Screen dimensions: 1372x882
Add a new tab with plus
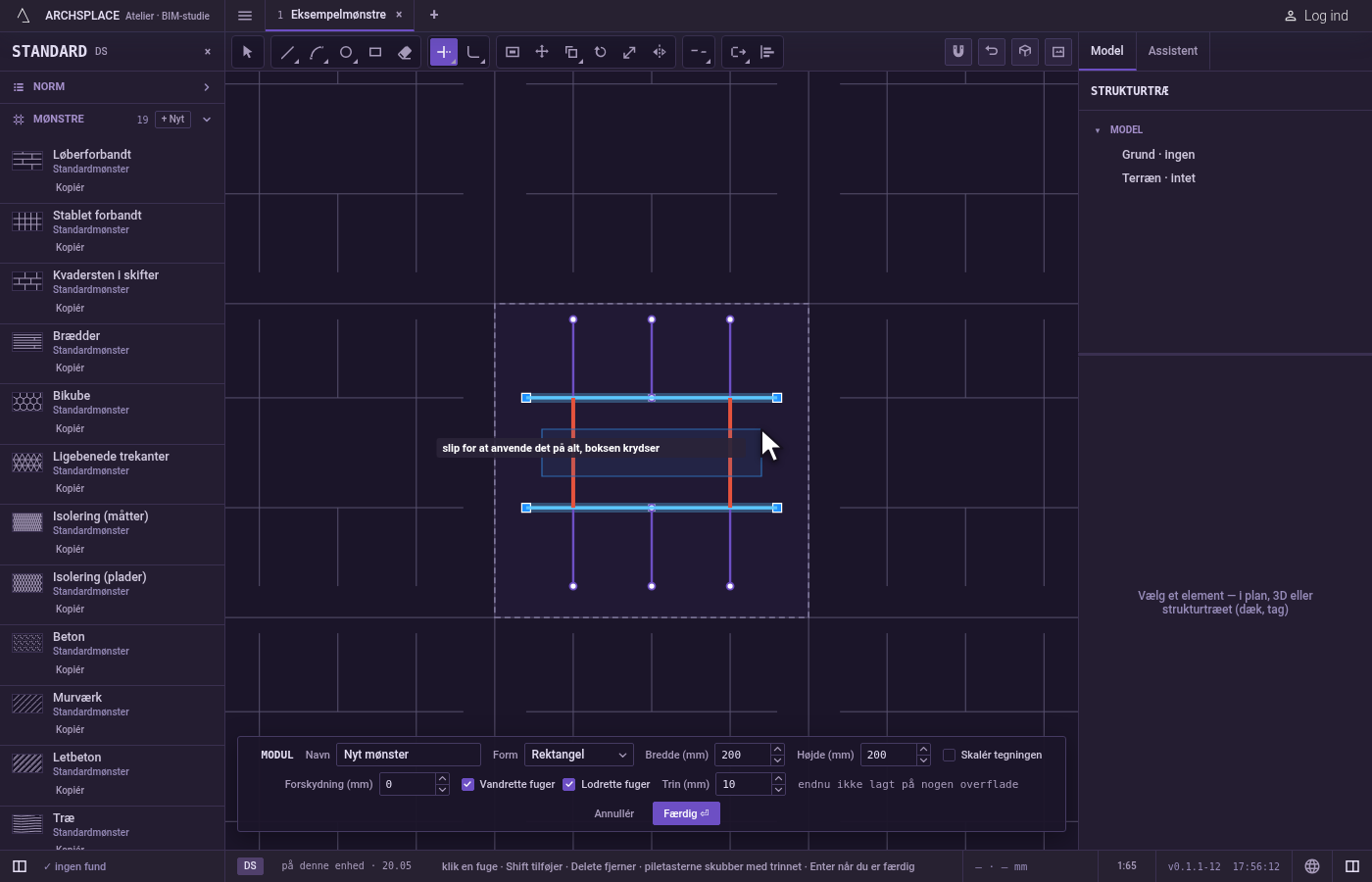click(434, 15)
